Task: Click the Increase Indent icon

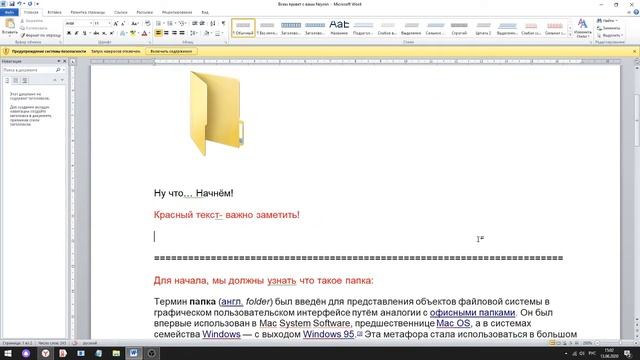Action: click(202, 24)
